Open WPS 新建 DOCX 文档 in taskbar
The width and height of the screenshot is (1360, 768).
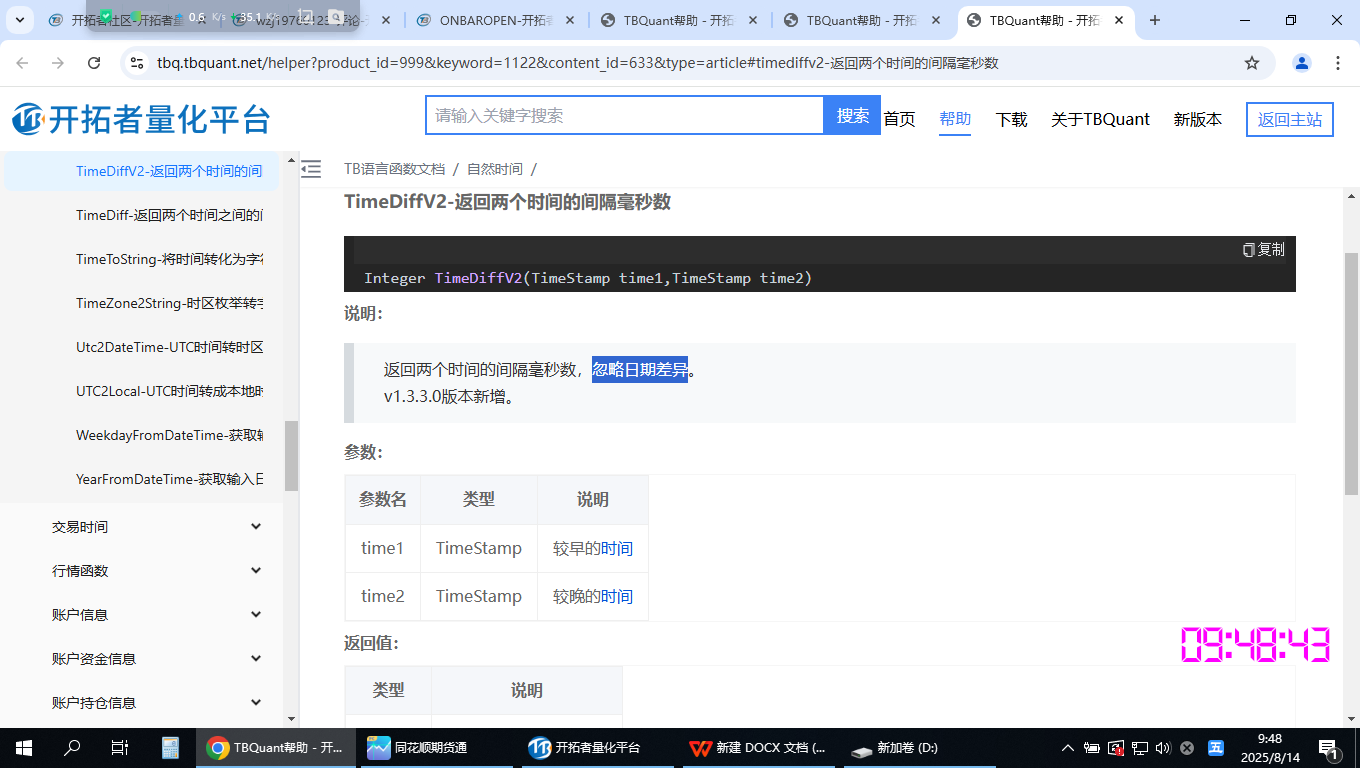758,747
